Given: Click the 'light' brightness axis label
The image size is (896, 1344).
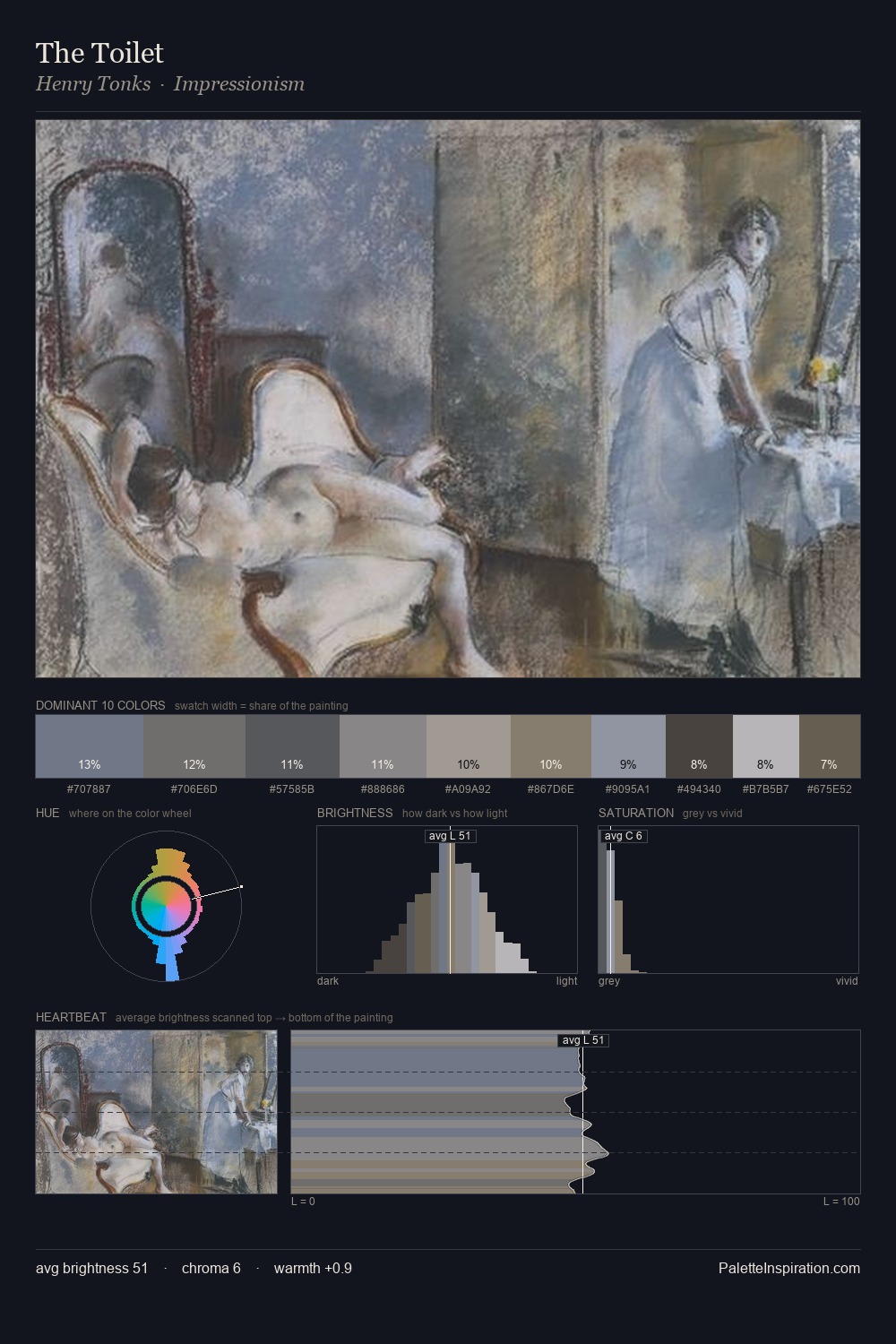Looking at the screenshot, I should pyautogui.click(x=566, y=981).
